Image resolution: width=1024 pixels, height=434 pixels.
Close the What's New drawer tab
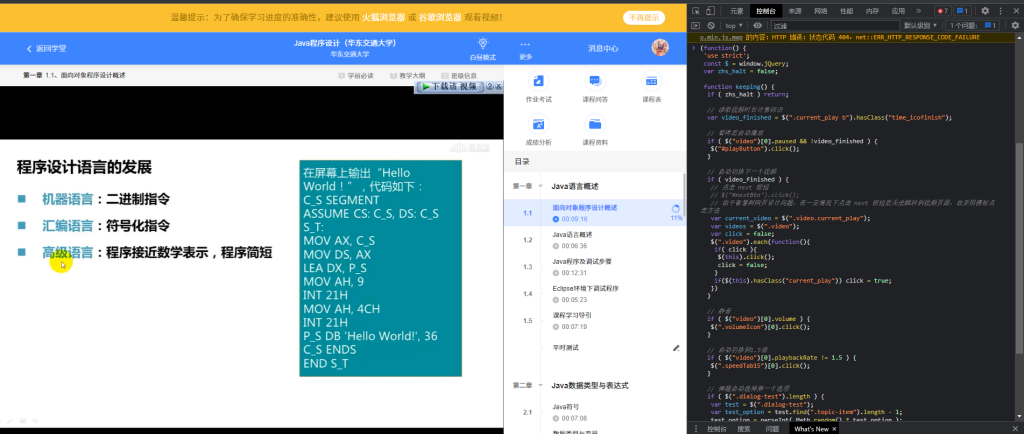click(835, 429)
